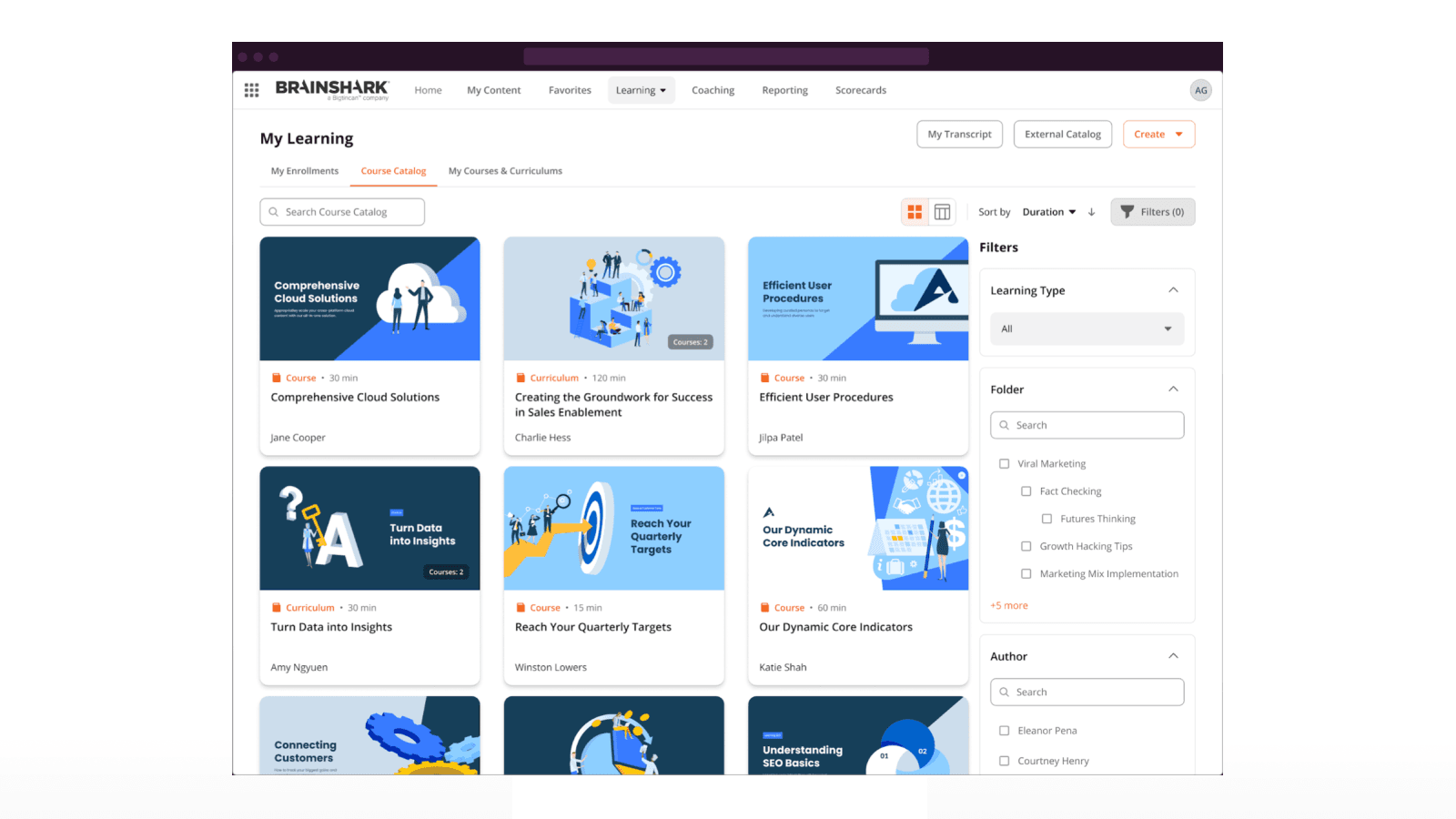Viewport: 1456px width, 819px height.
Task: Click the sort direction arrow icon
Action: click(1092, 211)
